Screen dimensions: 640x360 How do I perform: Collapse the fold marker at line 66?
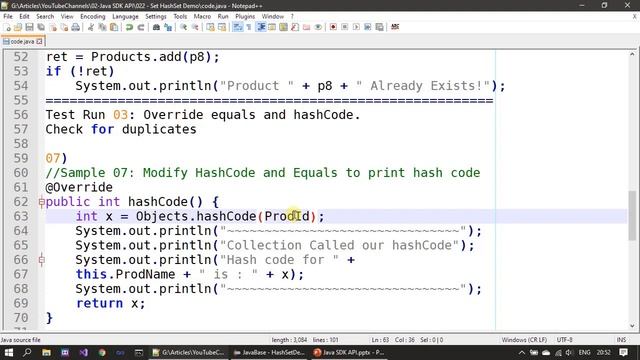[41, 260]
